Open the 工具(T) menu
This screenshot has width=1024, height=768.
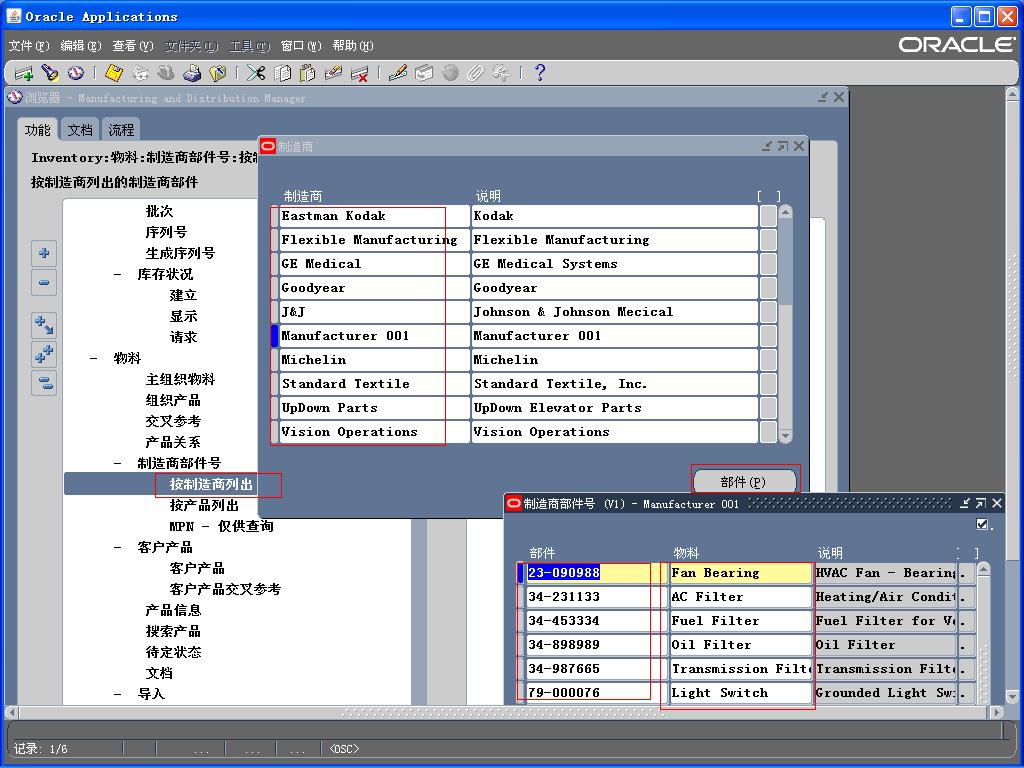coord(249,46)
